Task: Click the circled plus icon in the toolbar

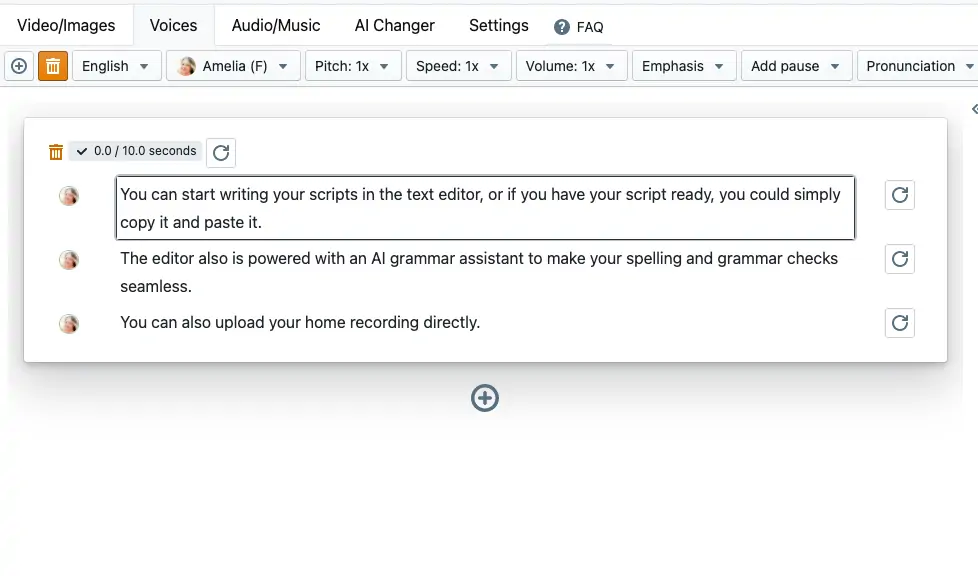Action: 19,66
